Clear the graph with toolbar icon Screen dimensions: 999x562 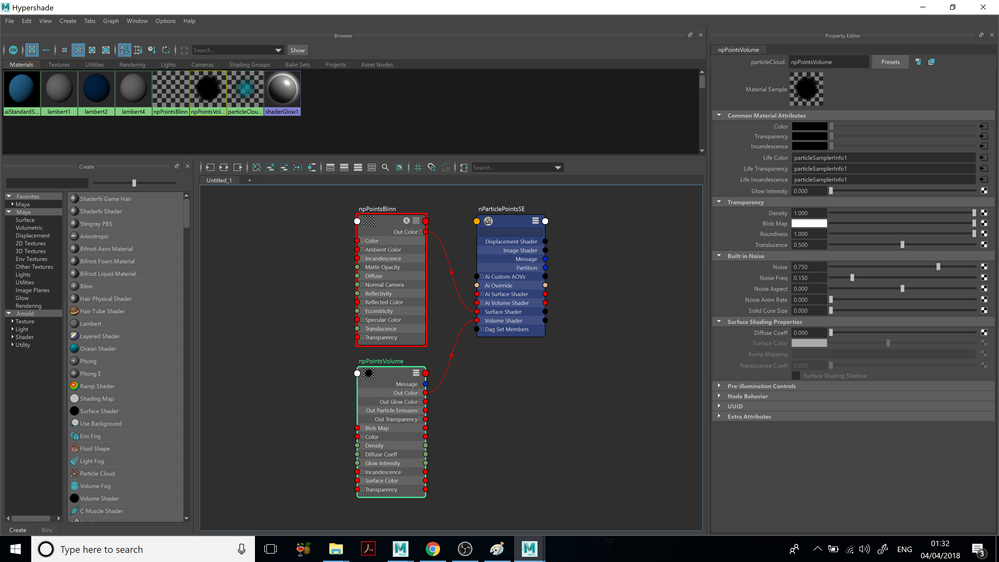(x=256, y=168)
